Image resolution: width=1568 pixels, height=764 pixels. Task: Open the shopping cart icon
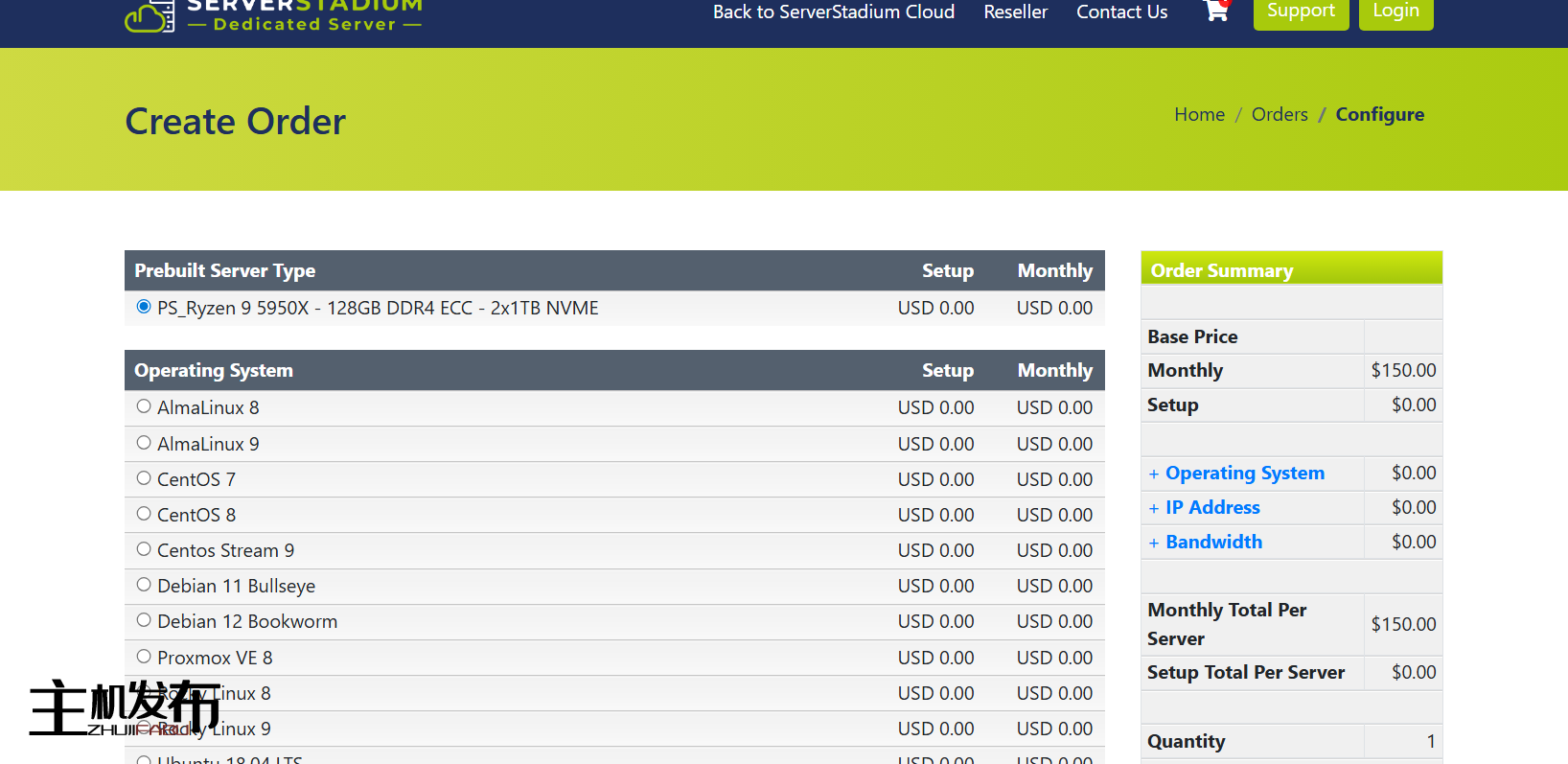pos(1215,12)
